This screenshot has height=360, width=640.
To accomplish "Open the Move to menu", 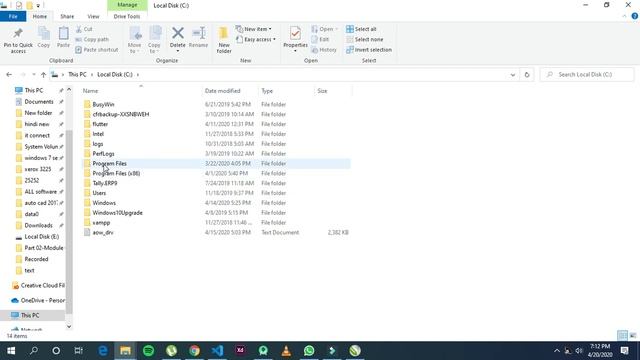I will coord(134,40).
